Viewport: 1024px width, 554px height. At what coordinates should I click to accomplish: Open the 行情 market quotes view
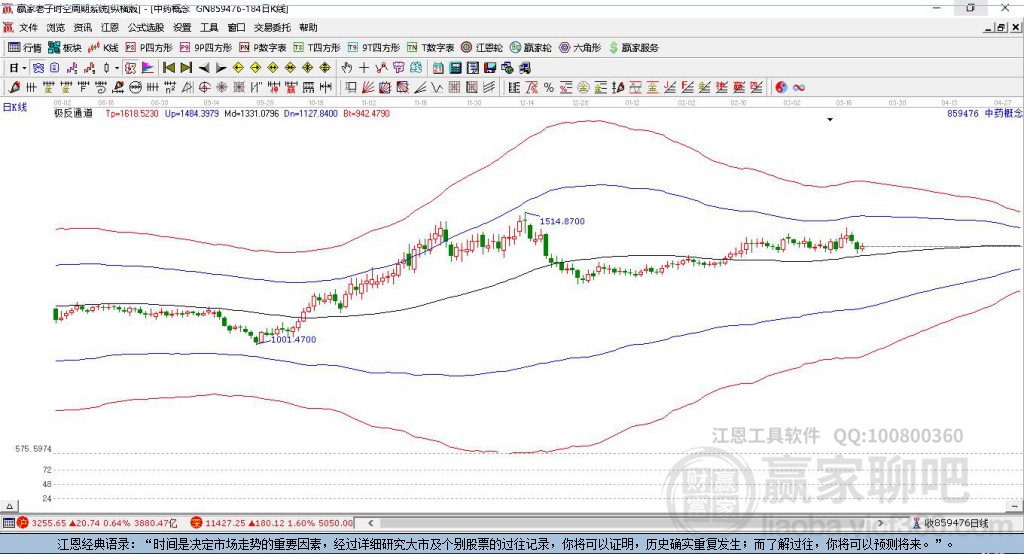(x=24, y=48)
